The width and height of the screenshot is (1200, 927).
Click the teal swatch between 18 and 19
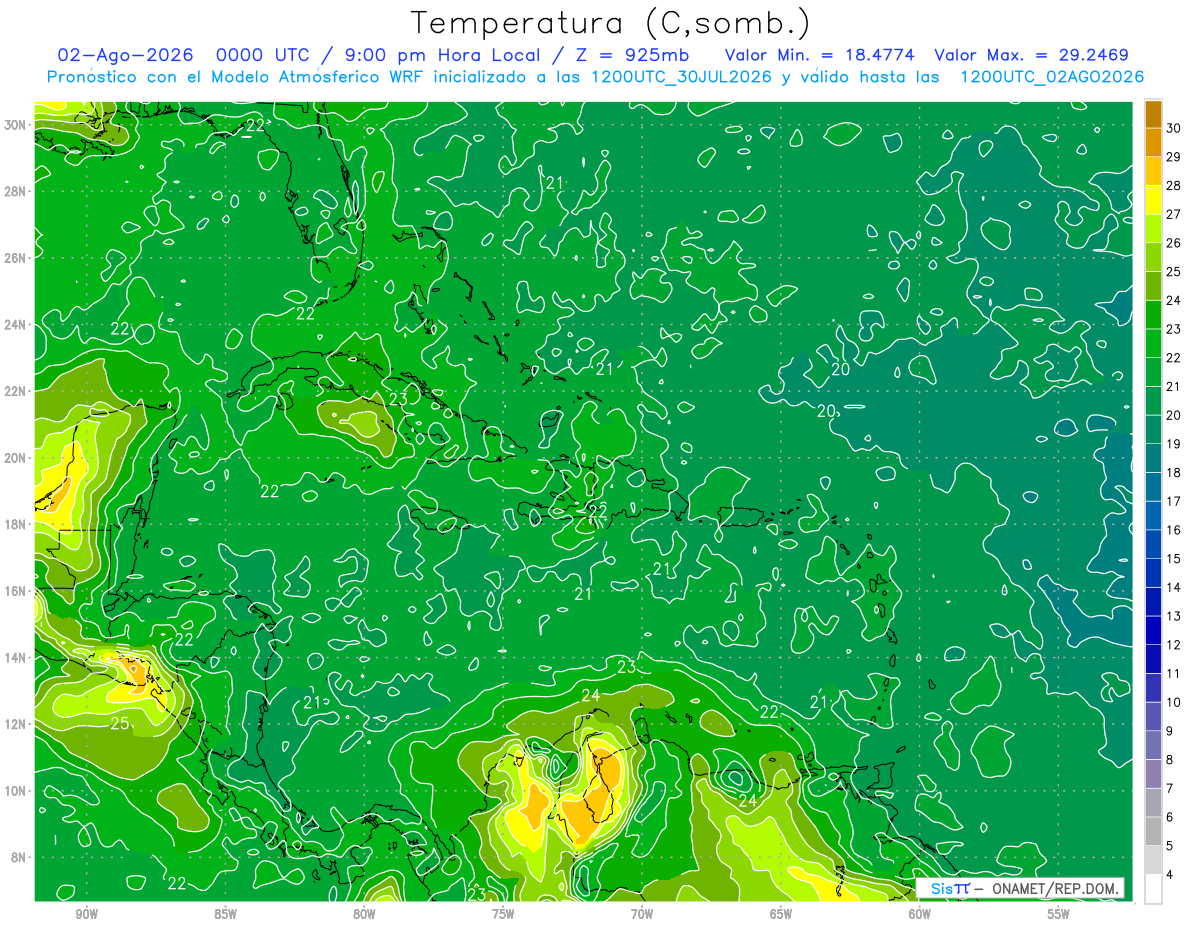point(1153,458)
